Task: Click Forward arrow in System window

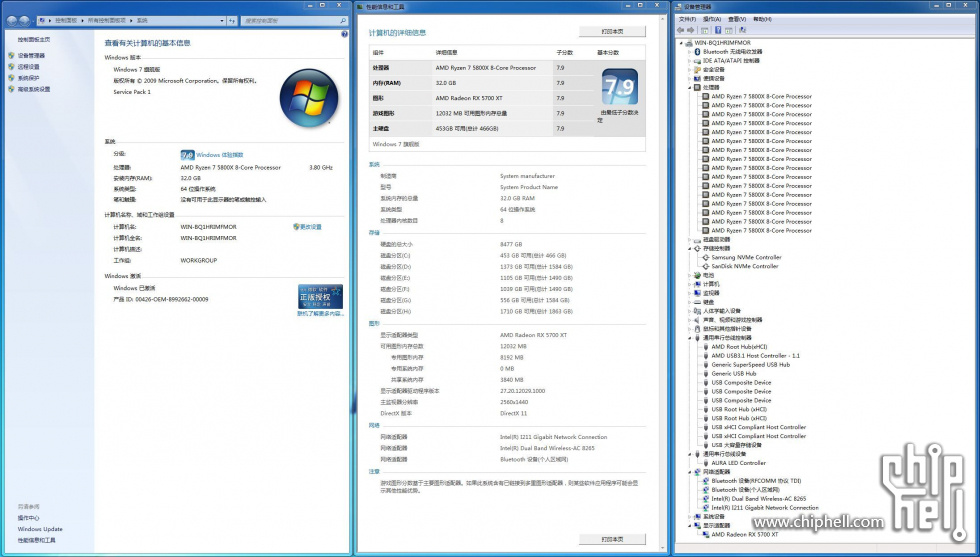Action: (x=24, y=21)
